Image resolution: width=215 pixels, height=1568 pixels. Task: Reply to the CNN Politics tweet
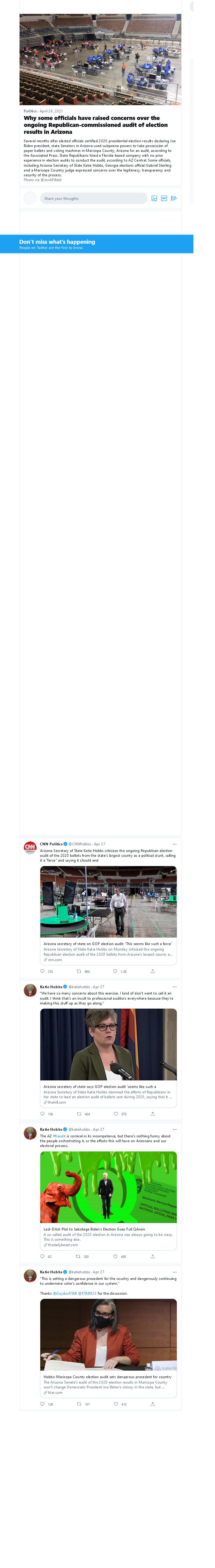point(42,971)
